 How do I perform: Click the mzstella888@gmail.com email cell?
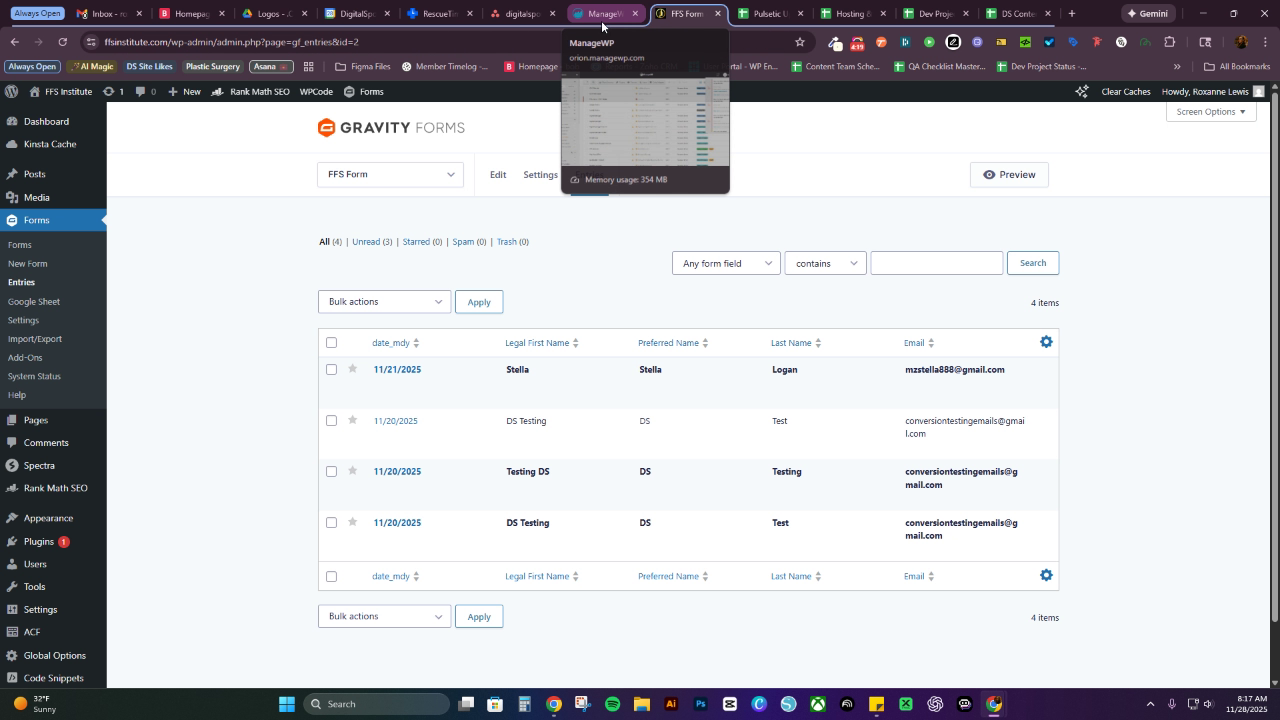(955, 369)
